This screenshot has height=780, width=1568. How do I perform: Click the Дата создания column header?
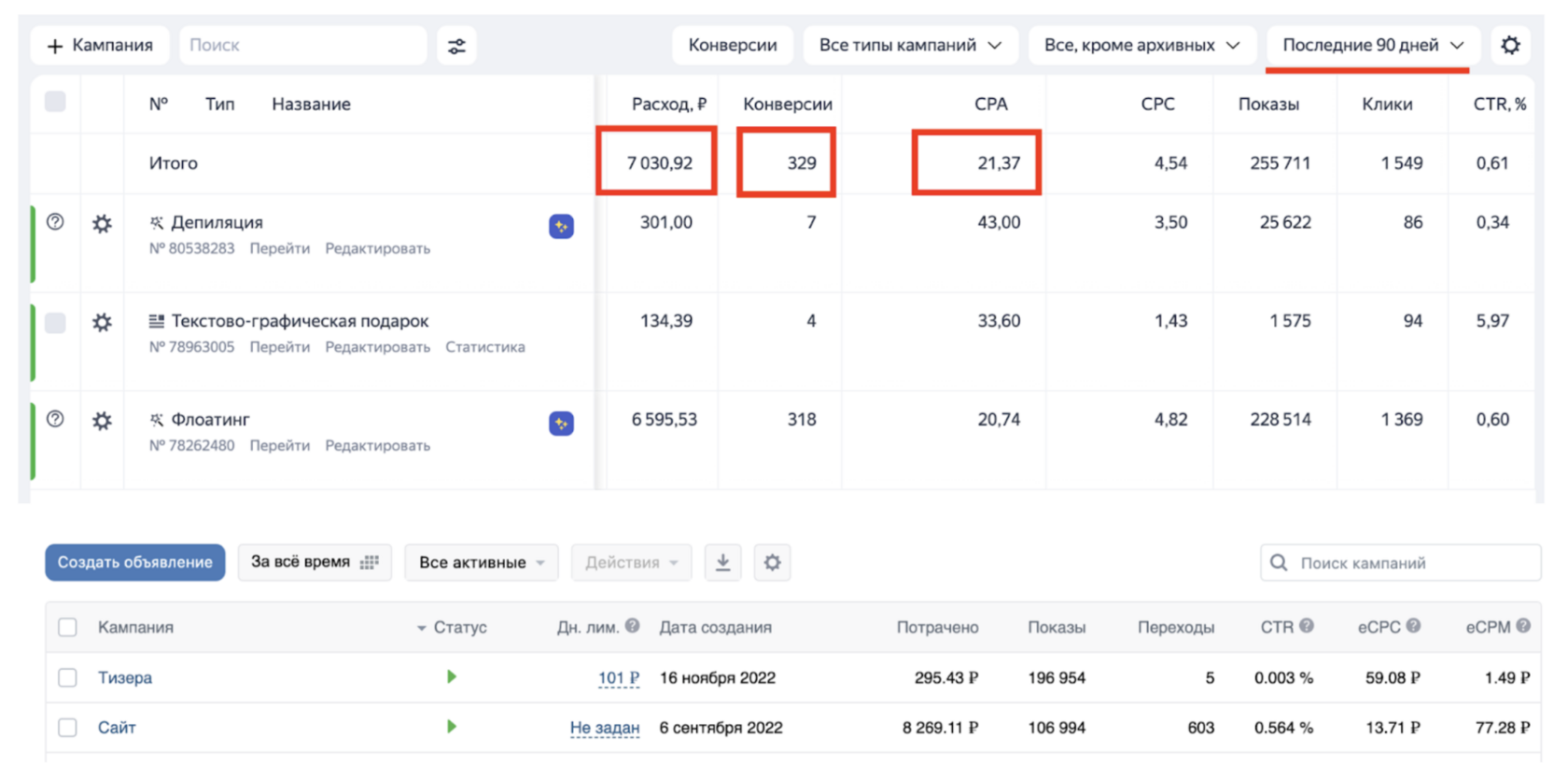[716, 627]
